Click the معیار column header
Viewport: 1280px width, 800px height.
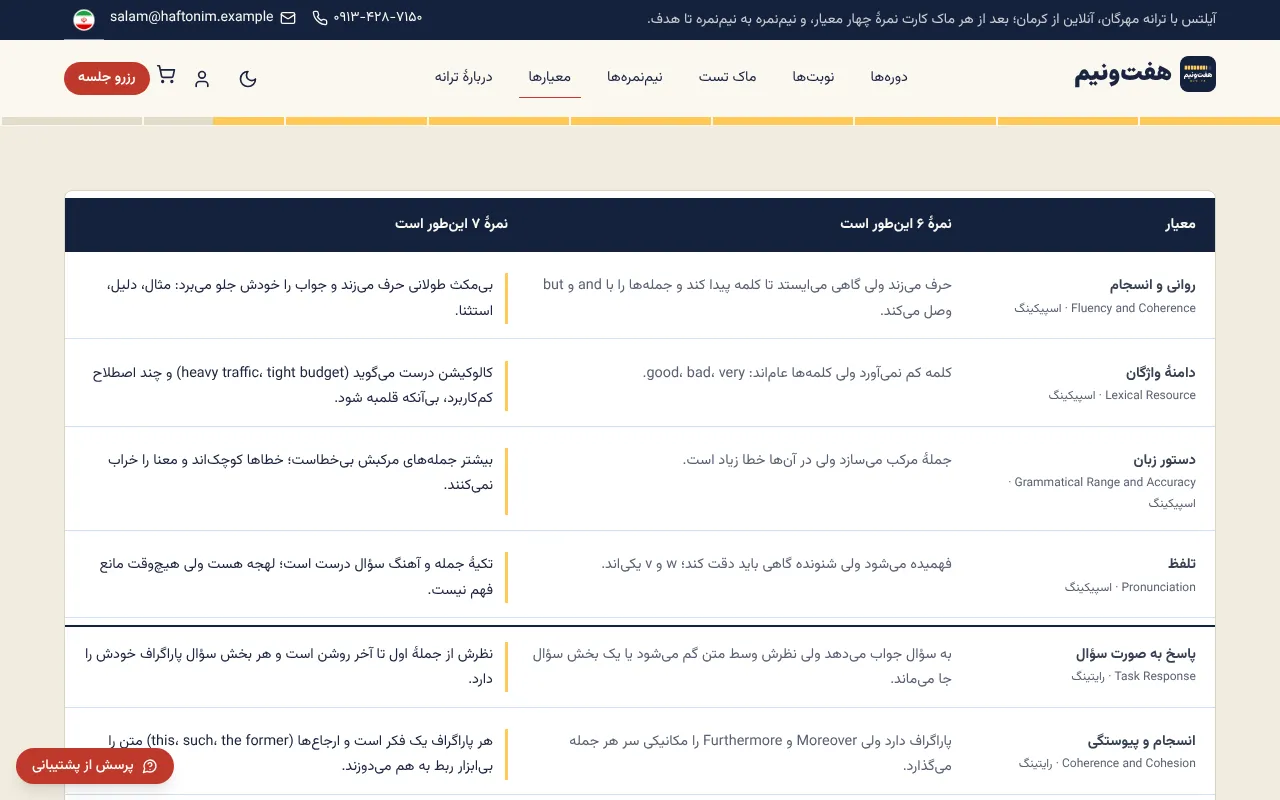1181,224
